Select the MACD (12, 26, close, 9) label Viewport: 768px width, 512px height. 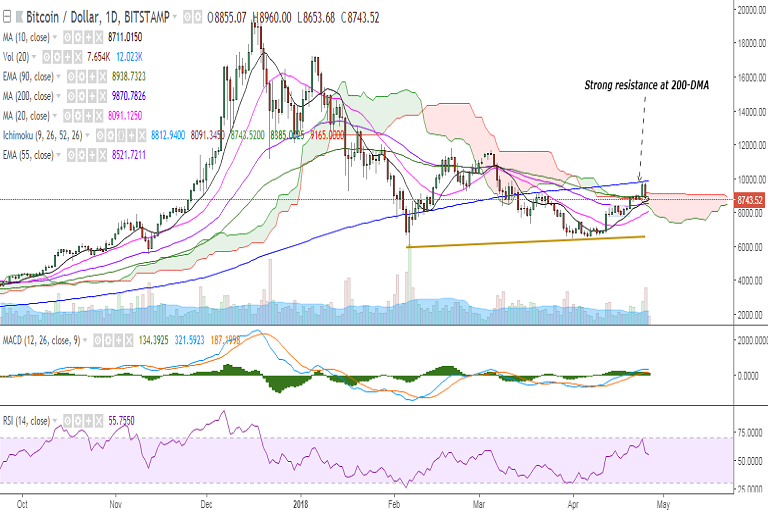tap(42, 341)
